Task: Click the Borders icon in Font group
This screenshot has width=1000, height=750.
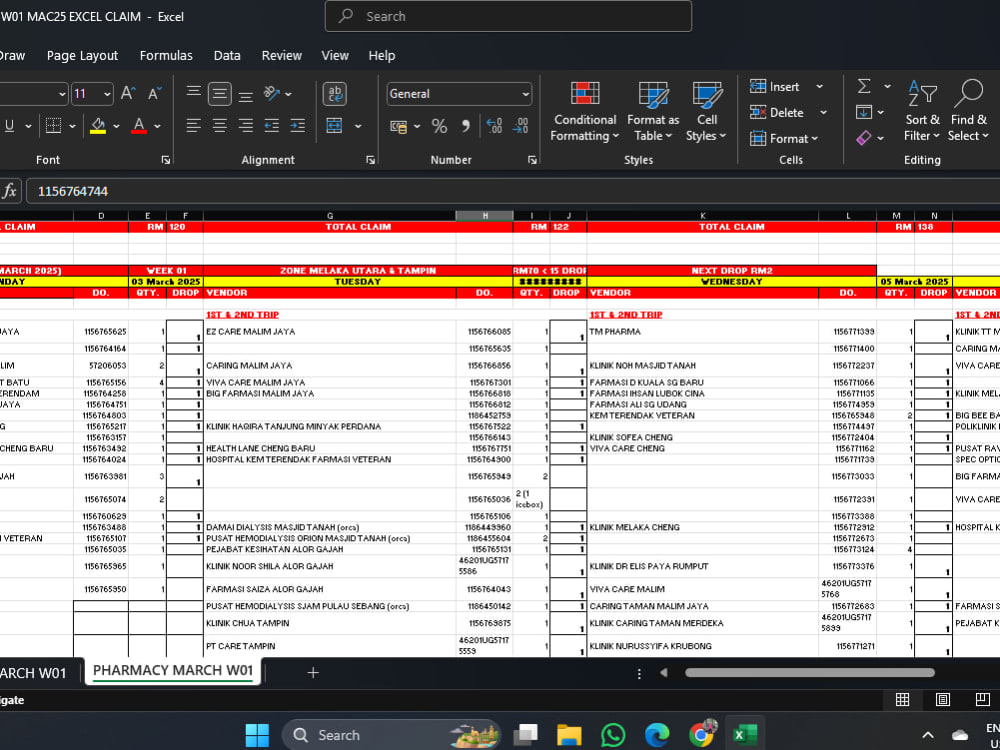Action: pyautogui.click(x=54, y=126)
